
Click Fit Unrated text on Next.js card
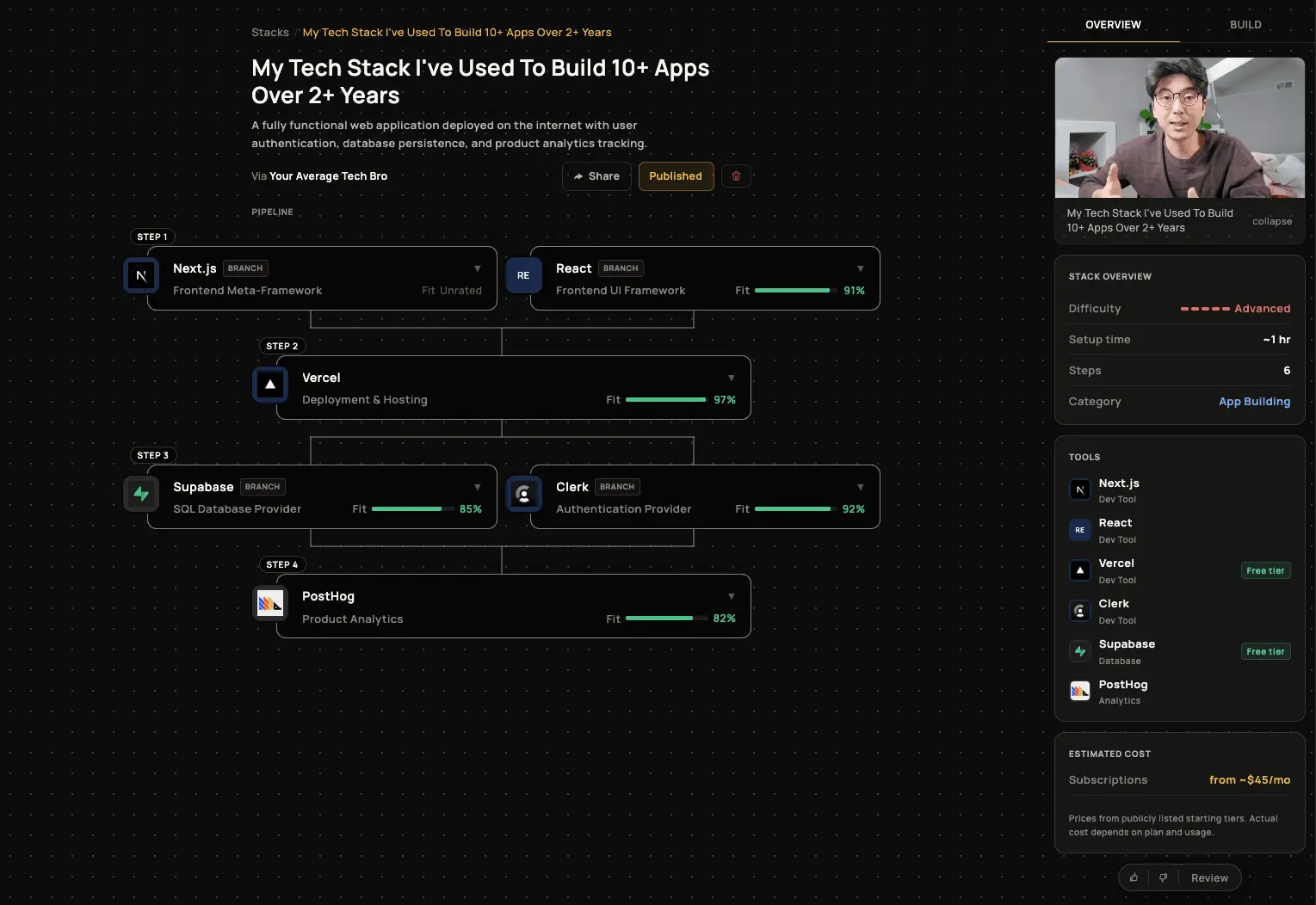452,291
